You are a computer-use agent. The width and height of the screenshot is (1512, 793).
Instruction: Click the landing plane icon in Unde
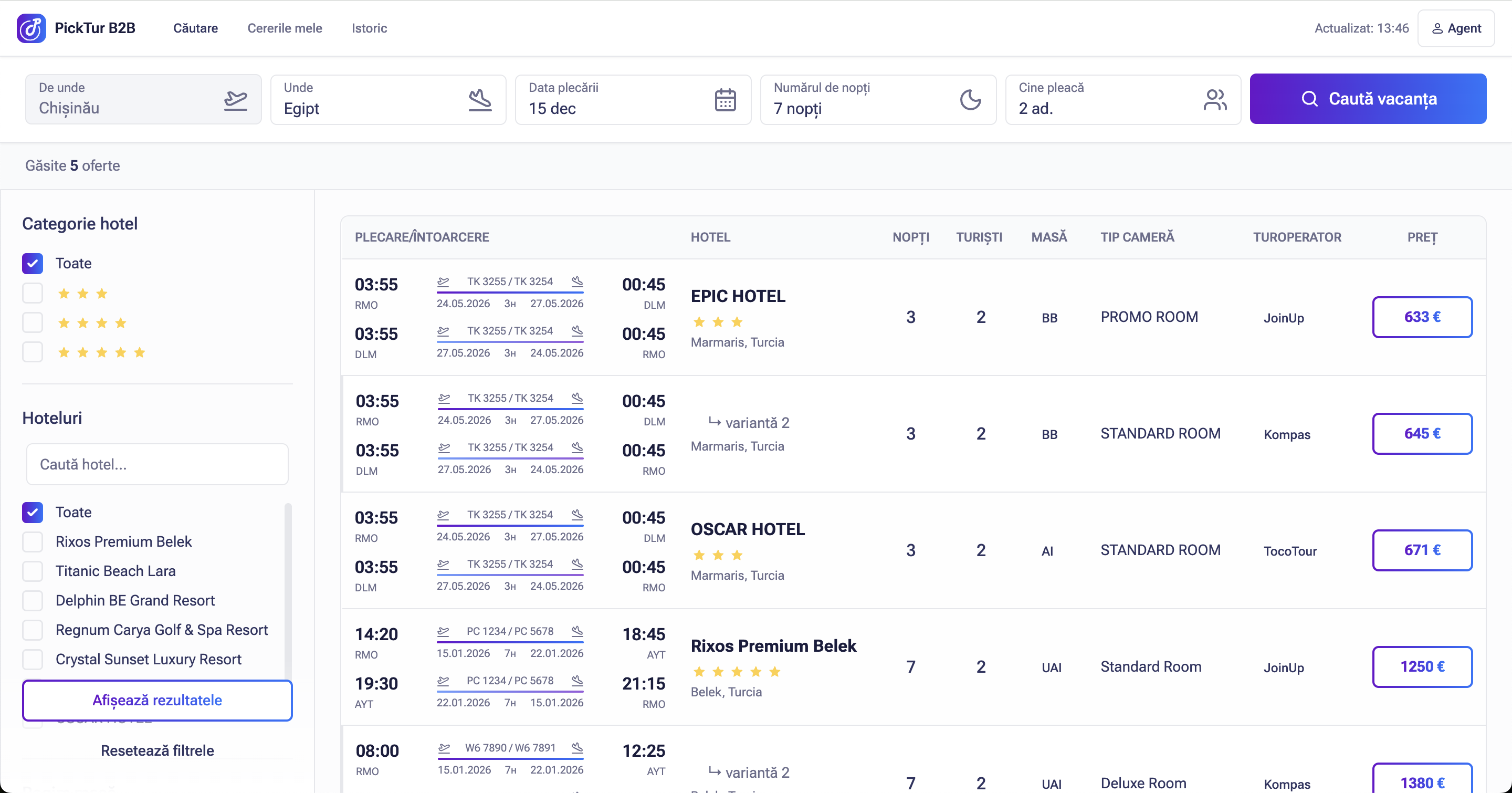(479, 100)
